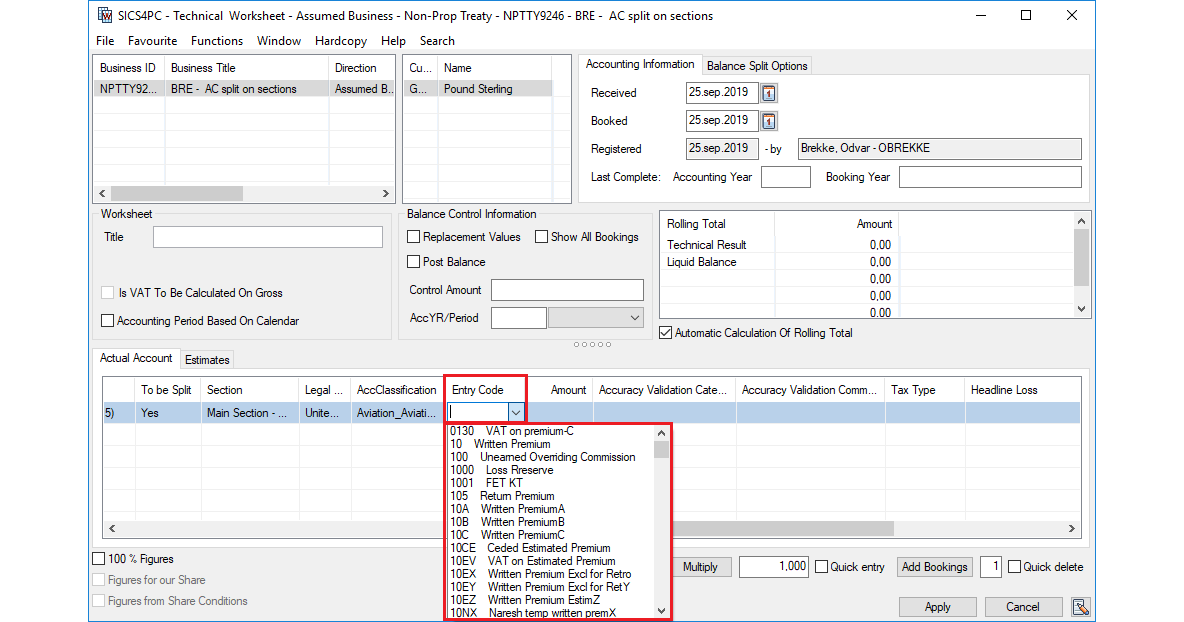Enable the Replacement Values checkbox
The width and height of the screenshot is (1184, 622).
click(x=414, y=237)
